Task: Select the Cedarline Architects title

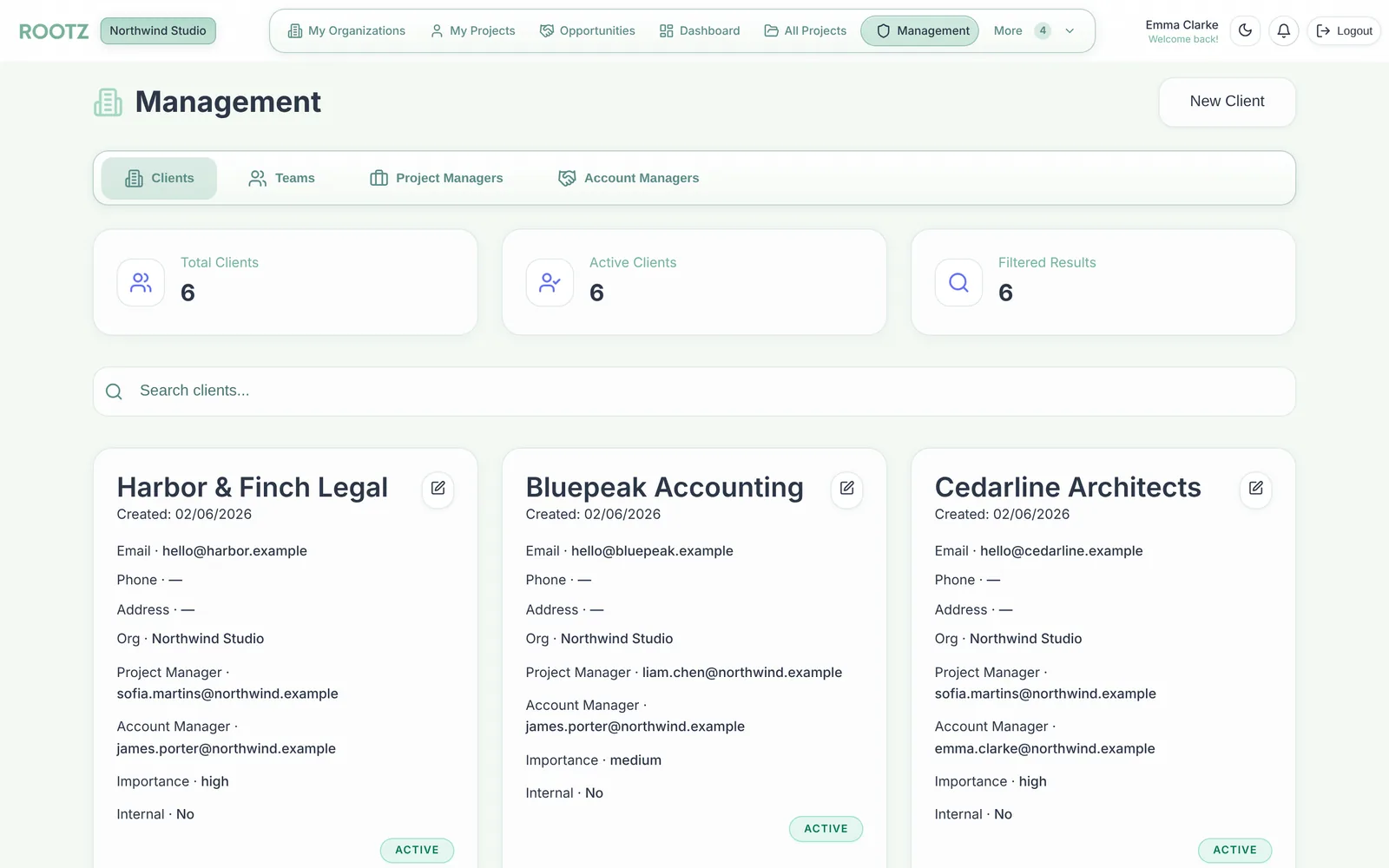Action: [1068, 487]
